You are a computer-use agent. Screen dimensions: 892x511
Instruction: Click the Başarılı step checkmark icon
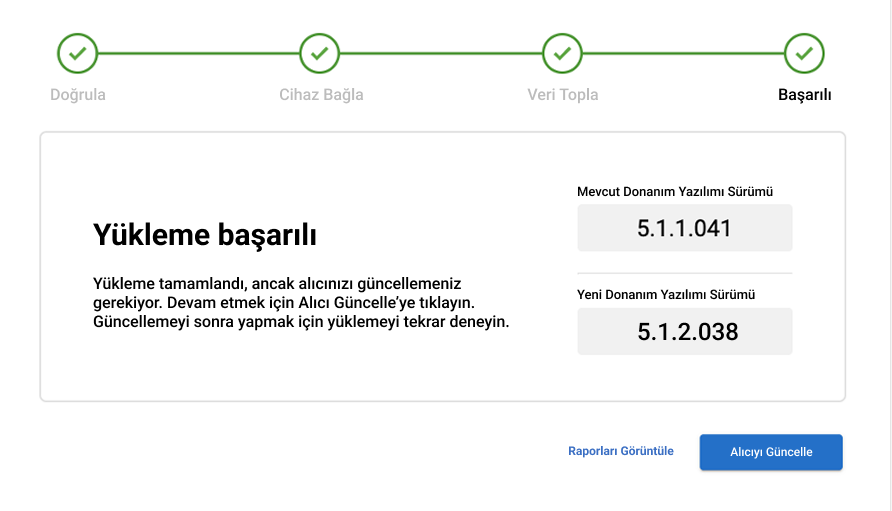[x=804, y=53]
